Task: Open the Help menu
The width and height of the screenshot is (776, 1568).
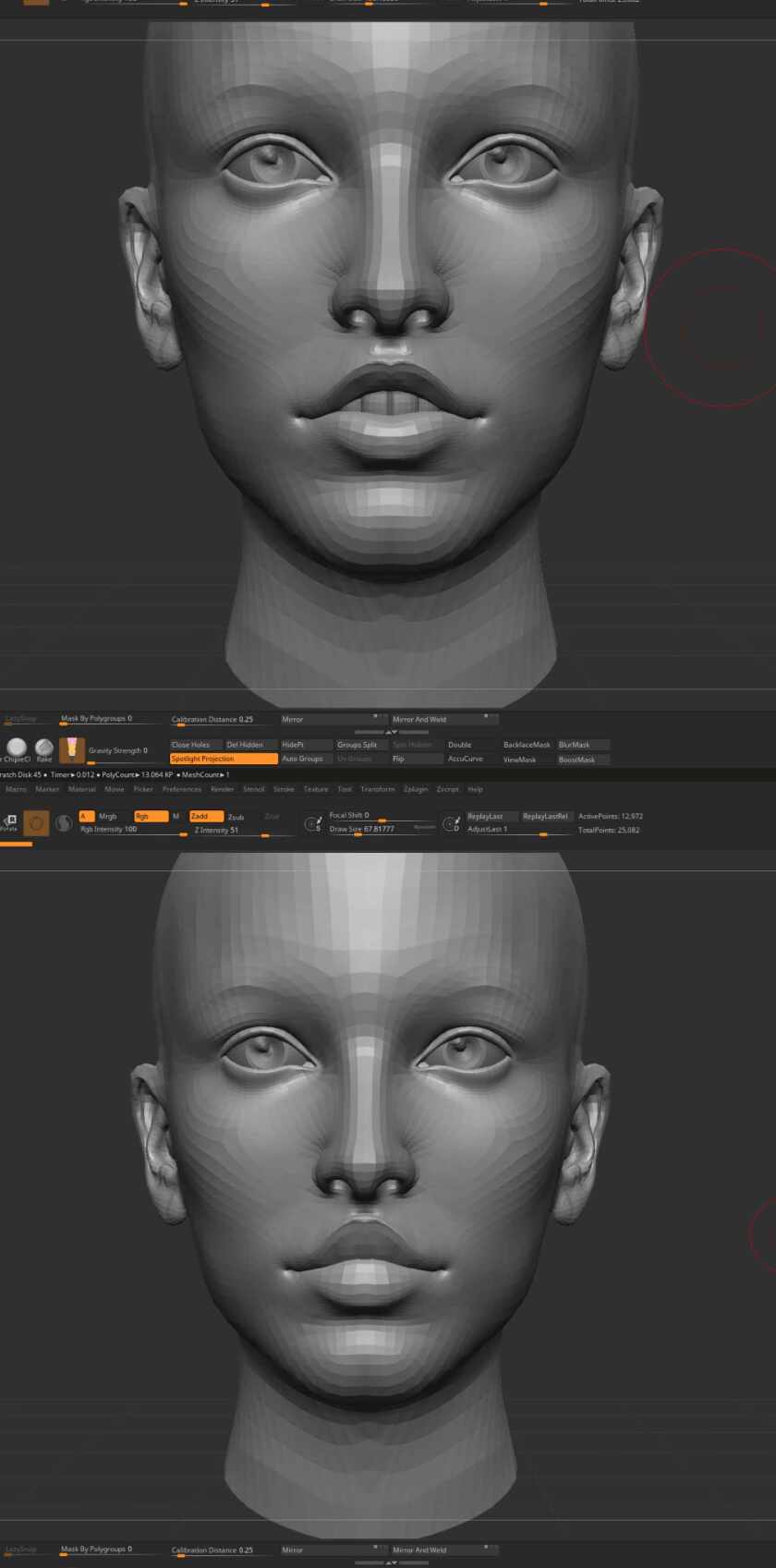Action: [x=476, y=789]
